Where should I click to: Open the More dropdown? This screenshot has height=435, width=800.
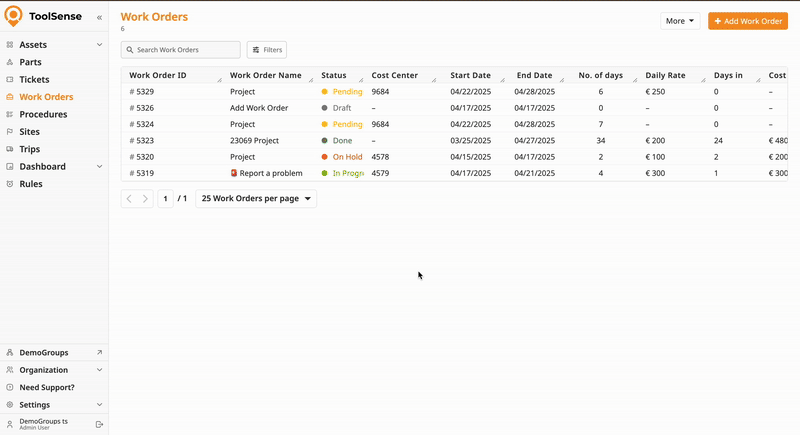tap(680, 21)
